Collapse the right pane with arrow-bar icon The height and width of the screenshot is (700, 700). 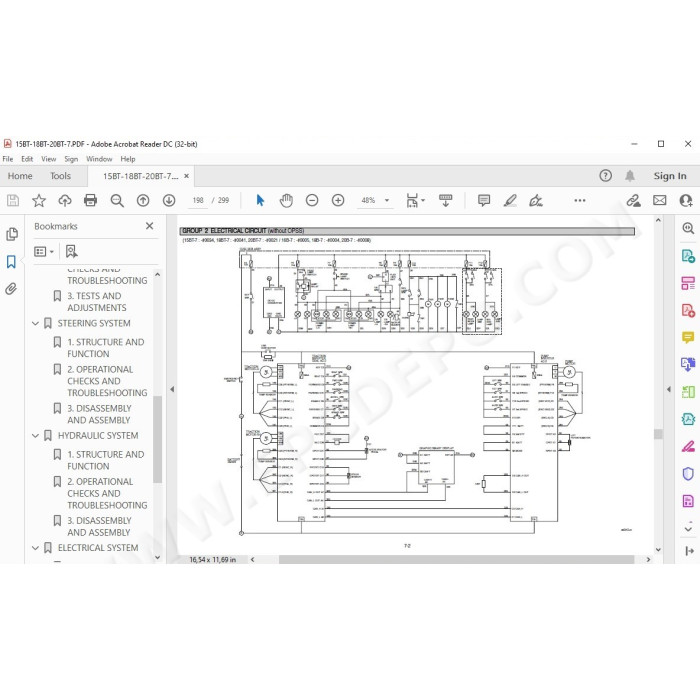689,551
